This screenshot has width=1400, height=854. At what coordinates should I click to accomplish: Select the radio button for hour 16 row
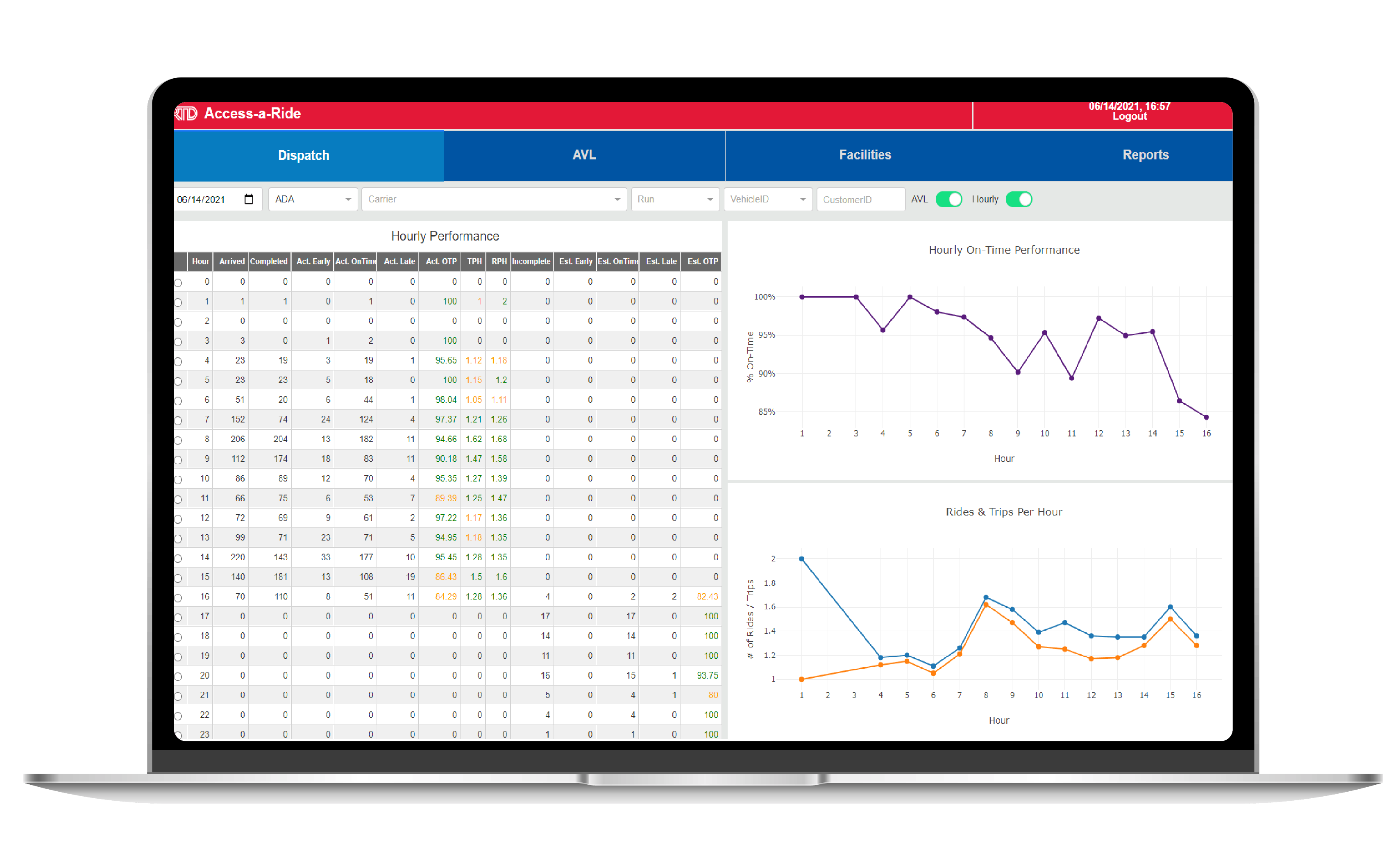click(x=178, y=596)
